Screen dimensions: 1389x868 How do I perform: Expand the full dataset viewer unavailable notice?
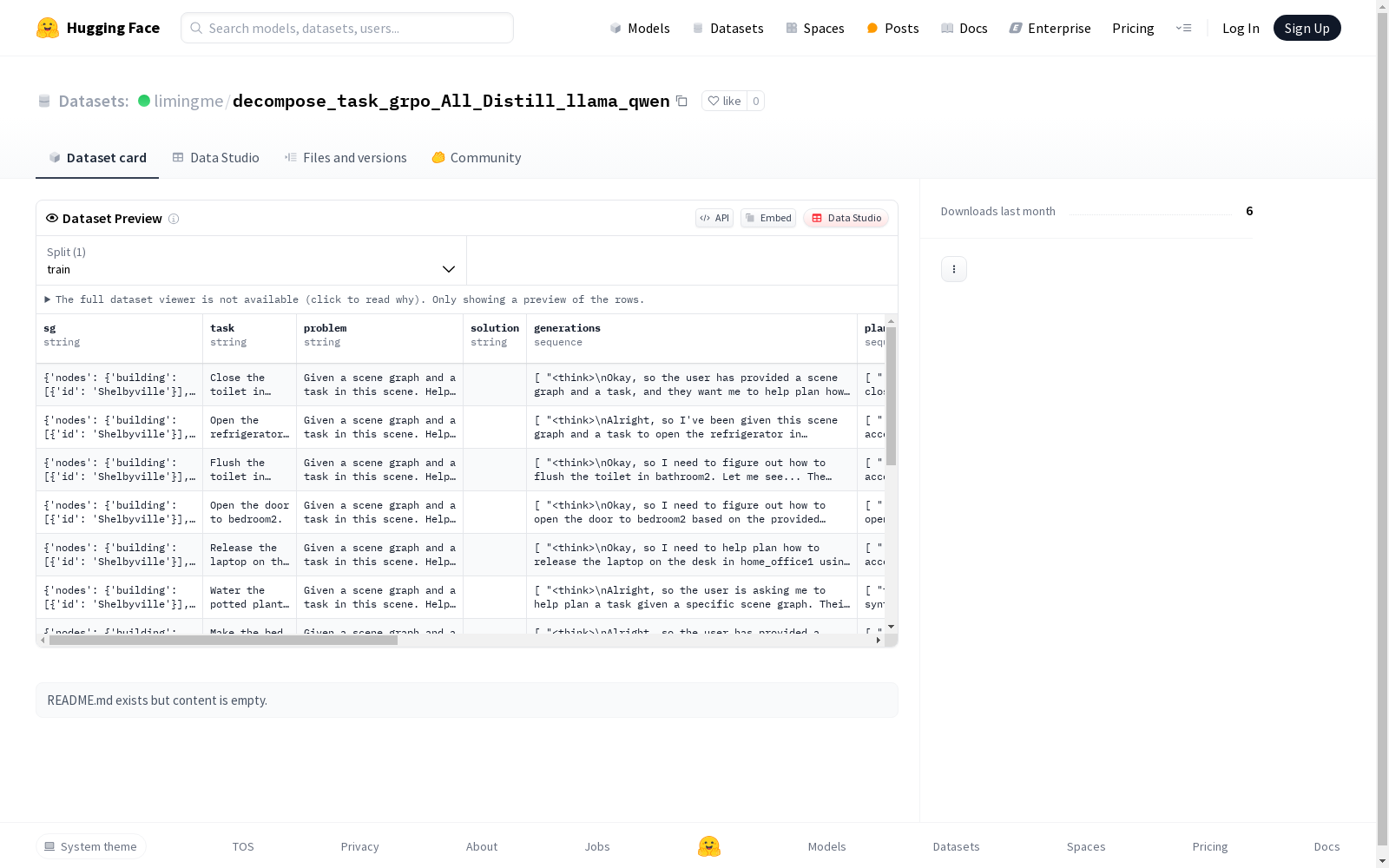pos(345,299)
